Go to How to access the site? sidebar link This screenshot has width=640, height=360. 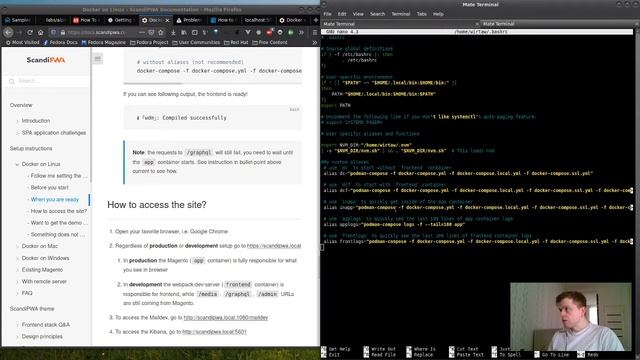pos(59,211)
